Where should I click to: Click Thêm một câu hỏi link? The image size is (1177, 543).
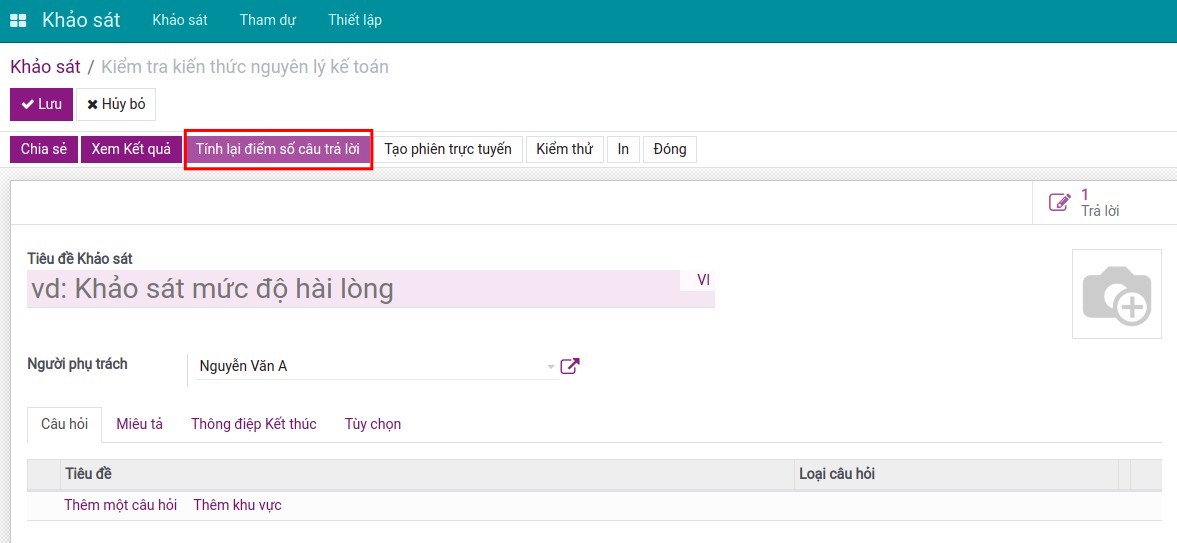coord(120,505)
